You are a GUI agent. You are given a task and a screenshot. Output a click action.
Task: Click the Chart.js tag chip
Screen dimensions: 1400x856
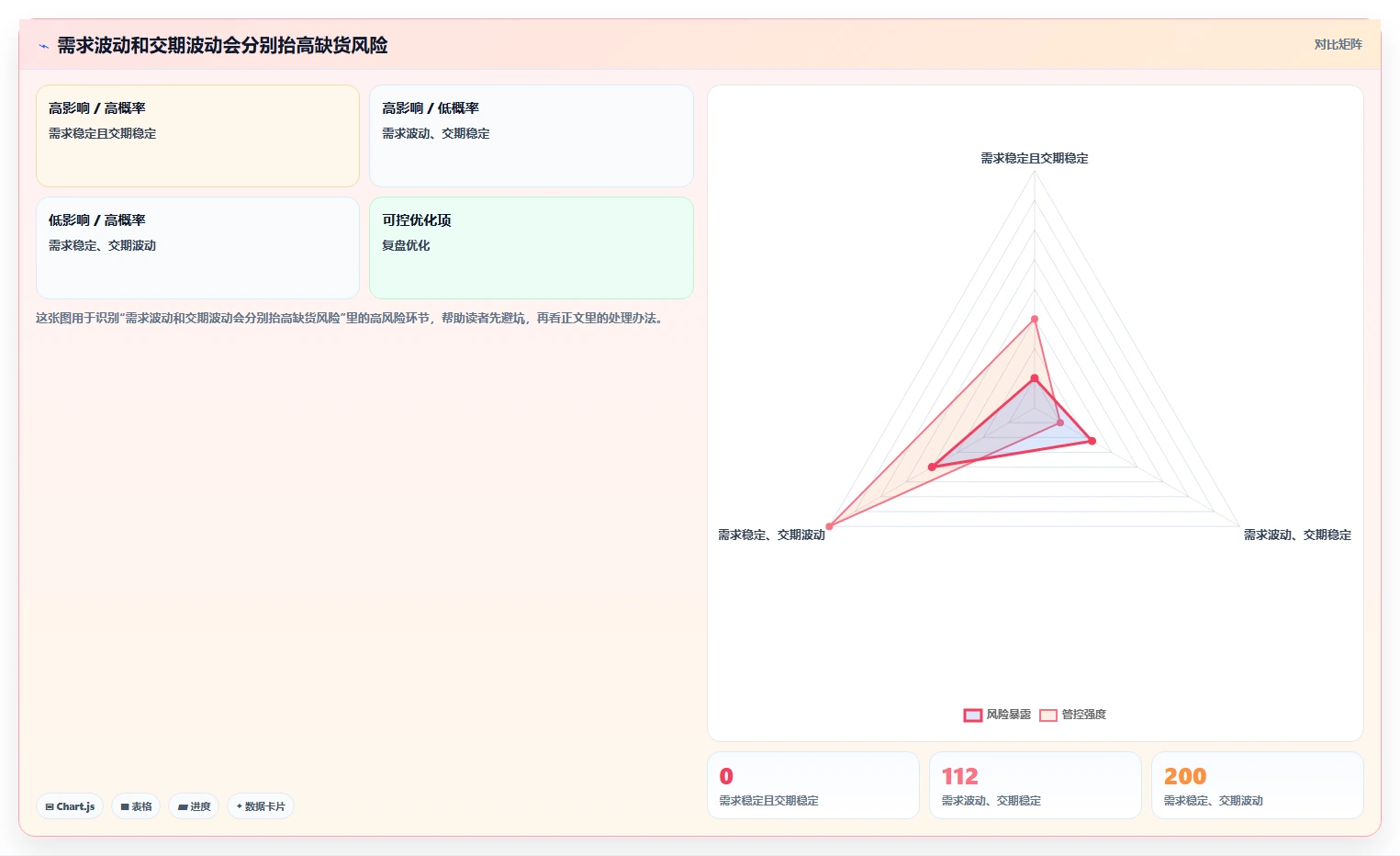tap(70, 806)
